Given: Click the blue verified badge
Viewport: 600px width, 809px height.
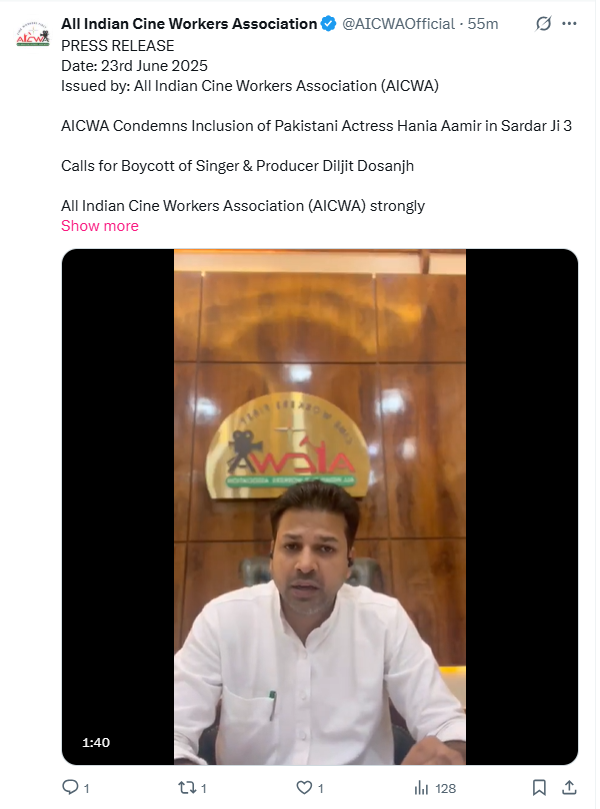Looking at the screenshot, I should [x=328, y=24].
